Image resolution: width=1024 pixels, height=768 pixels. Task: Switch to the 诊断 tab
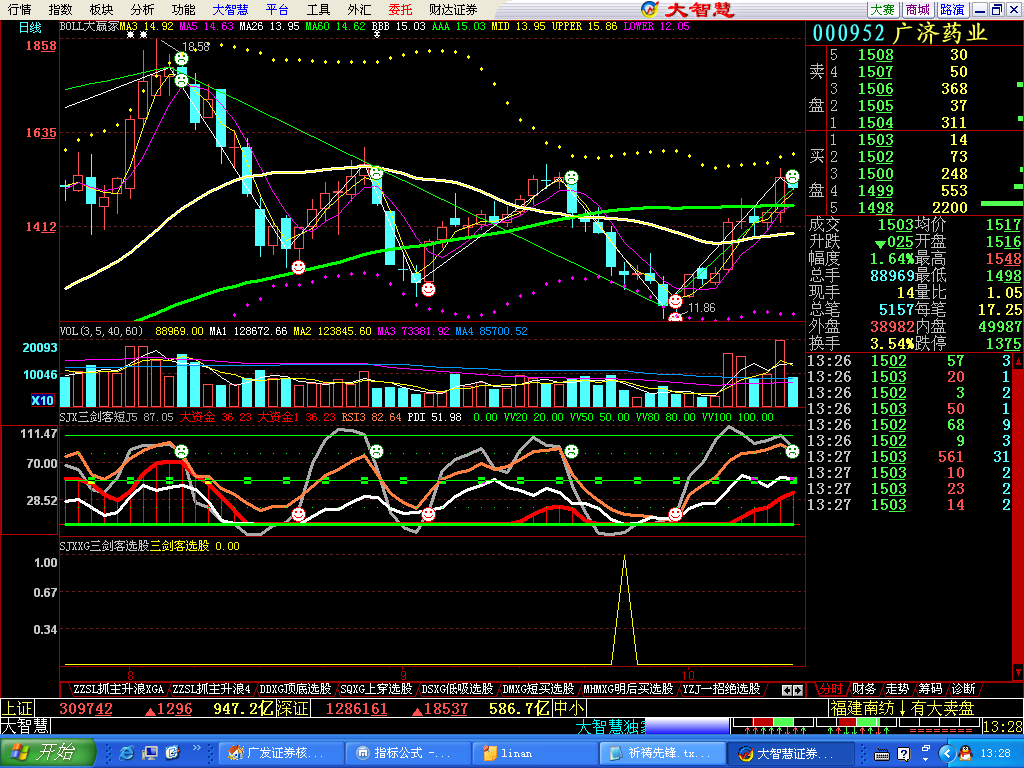coord(963,689)
